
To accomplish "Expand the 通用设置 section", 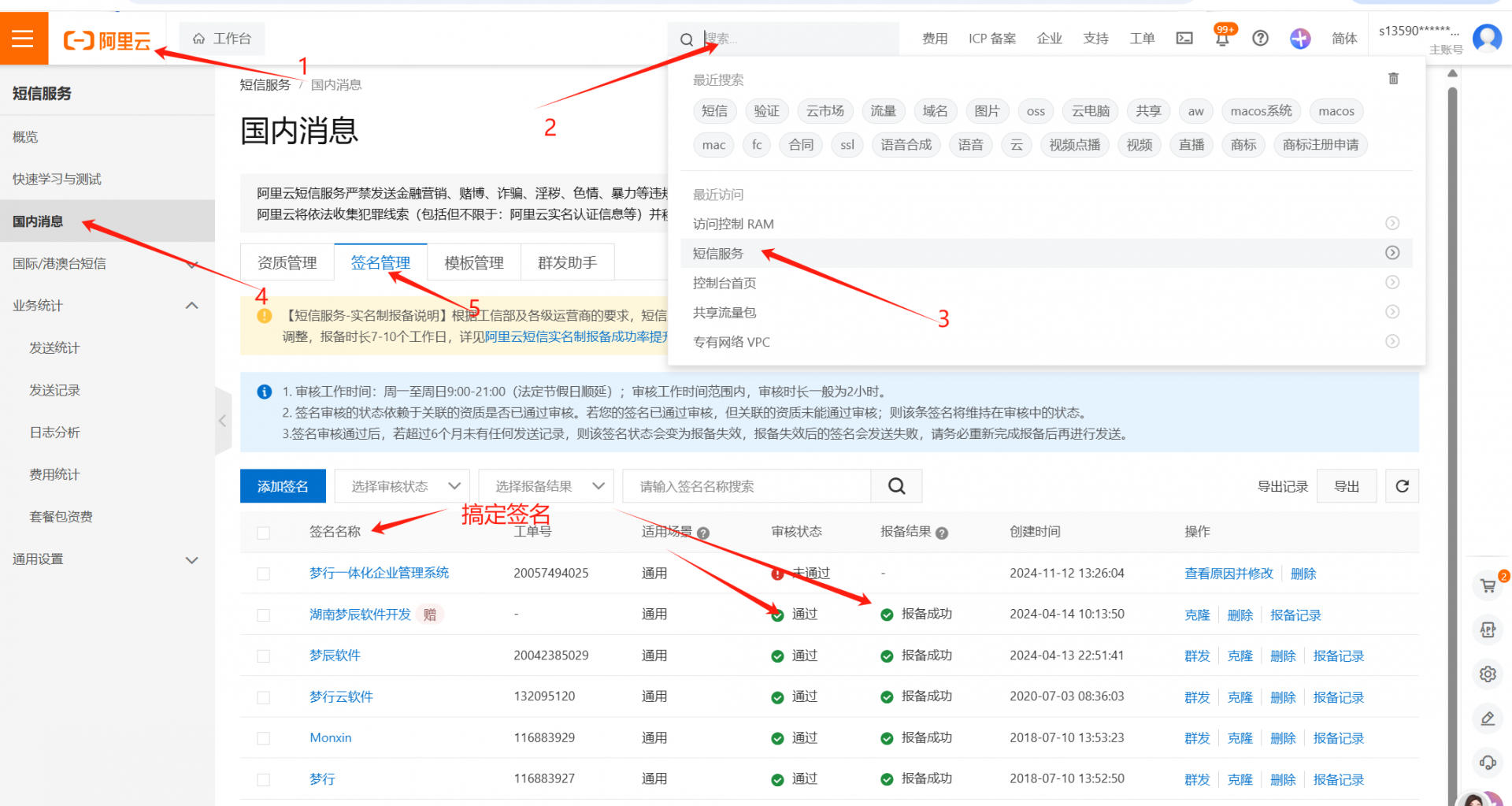I will click(107, 559).
